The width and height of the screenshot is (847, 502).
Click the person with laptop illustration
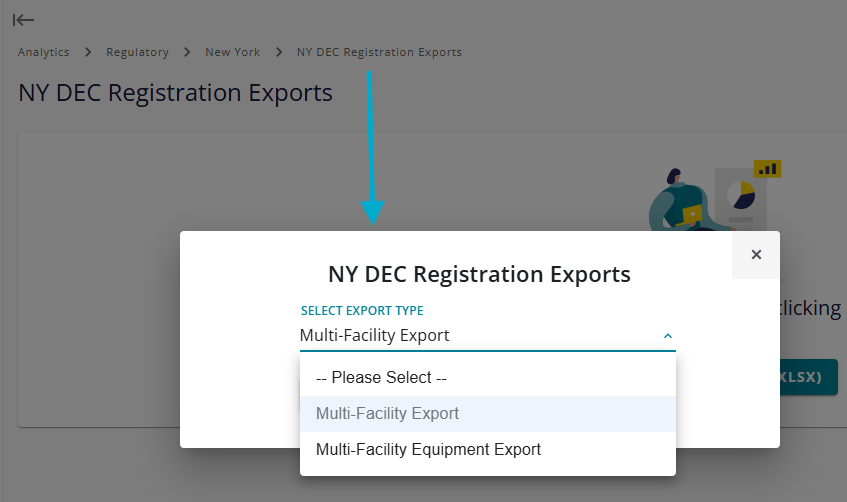tap(681, 202)
